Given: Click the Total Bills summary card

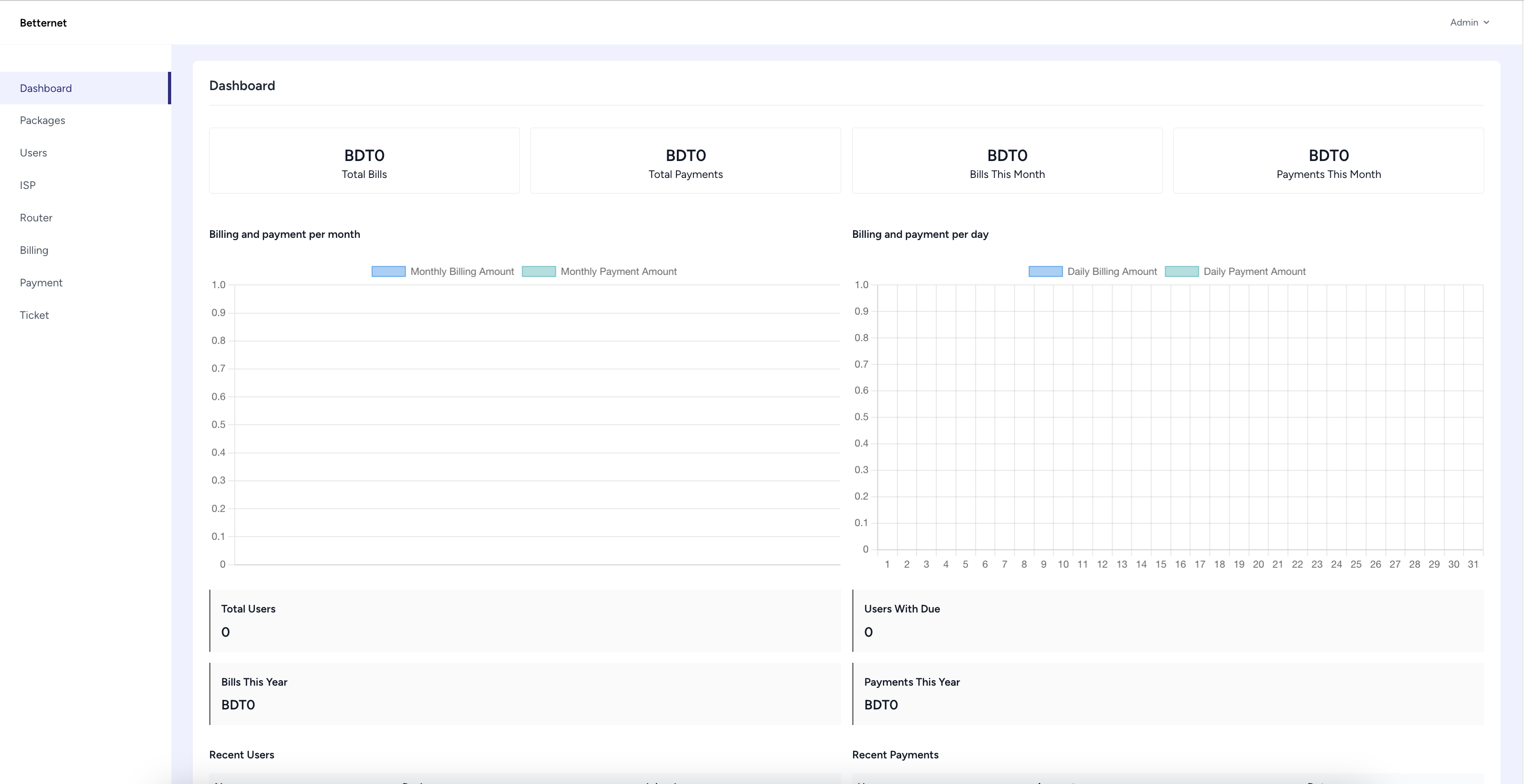Looking at the screenshot, I should (364, 160).
